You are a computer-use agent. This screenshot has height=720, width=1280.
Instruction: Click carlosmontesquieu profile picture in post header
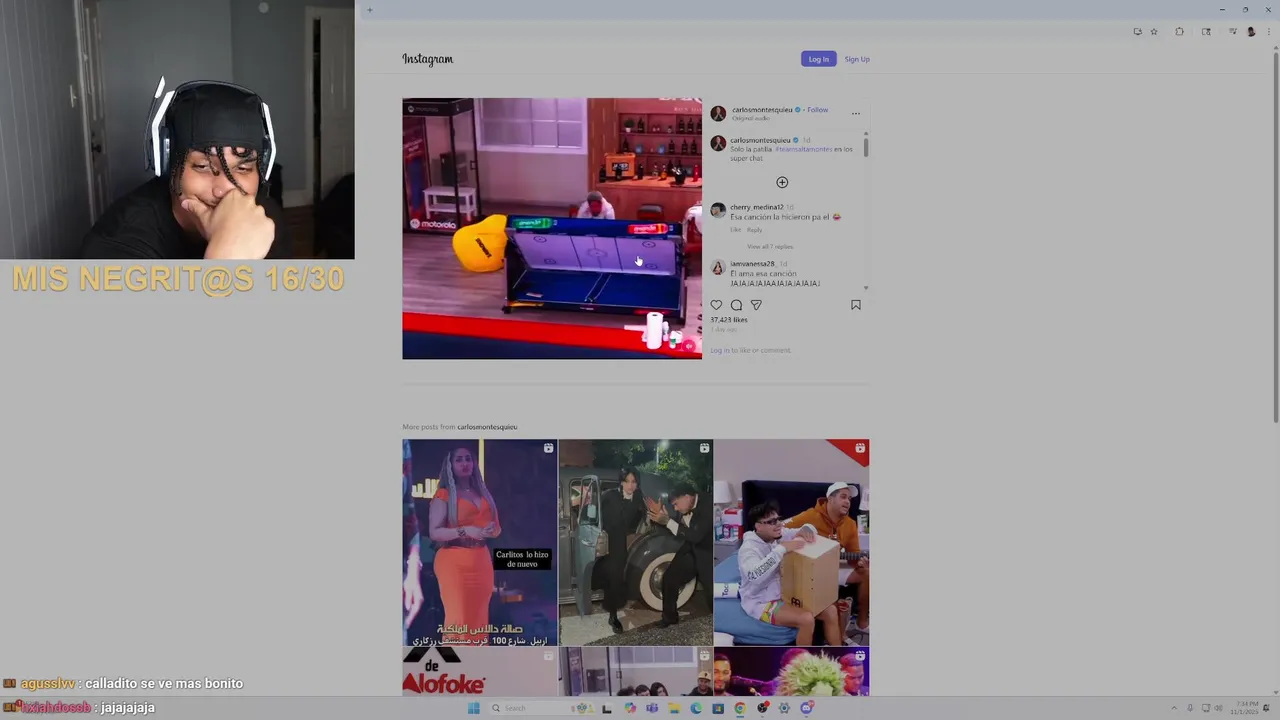pos(718,113)
